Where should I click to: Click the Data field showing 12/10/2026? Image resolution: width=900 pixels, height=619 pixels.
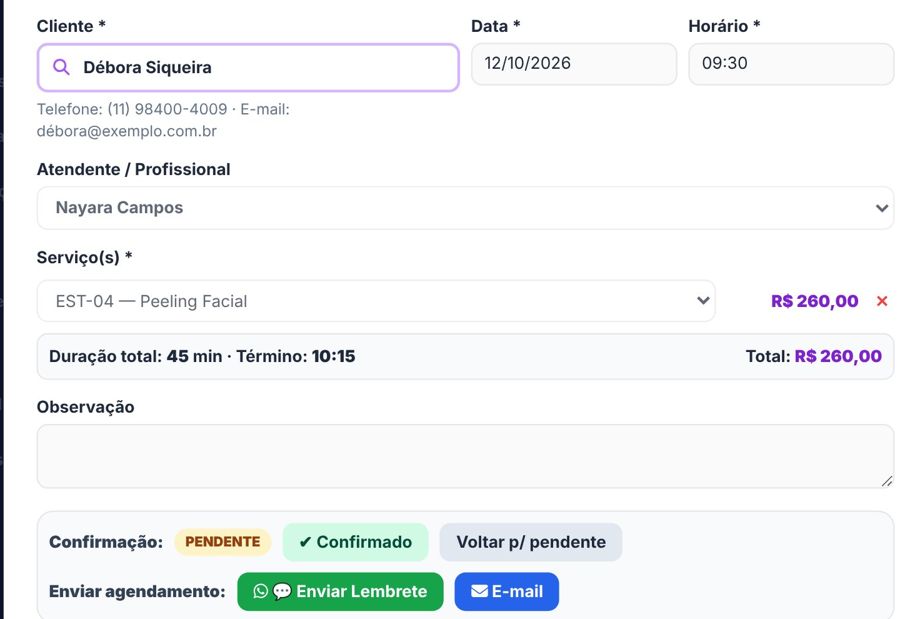point(574,64)
